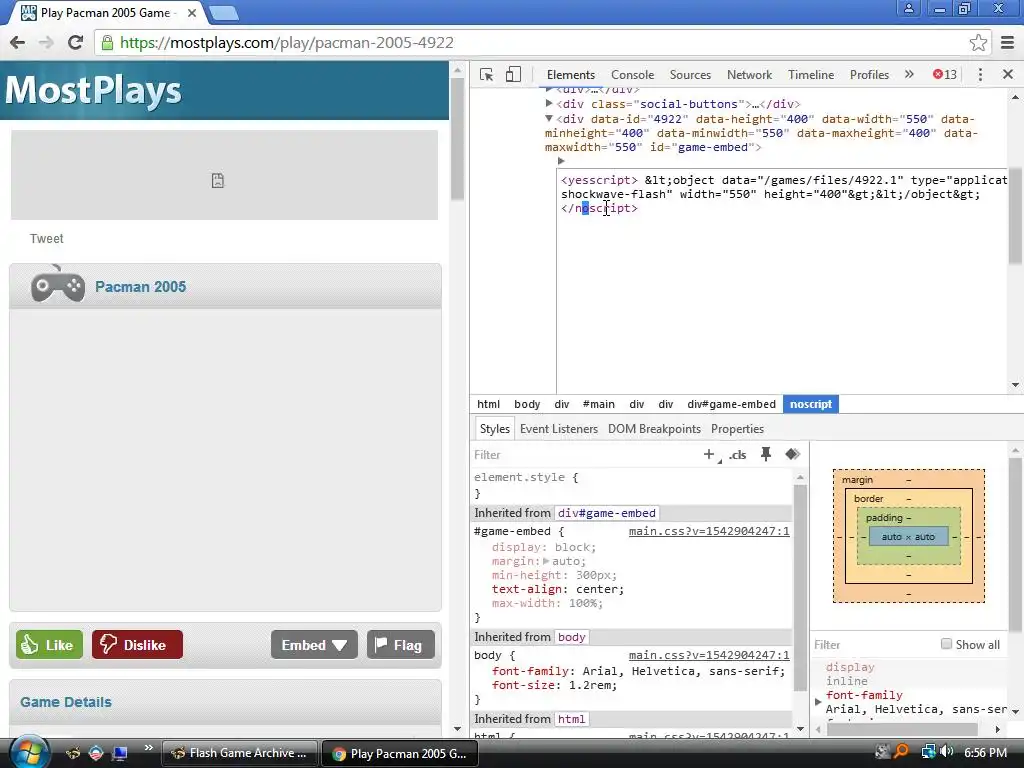Click the page vertical scrollbar thumb

457,140
